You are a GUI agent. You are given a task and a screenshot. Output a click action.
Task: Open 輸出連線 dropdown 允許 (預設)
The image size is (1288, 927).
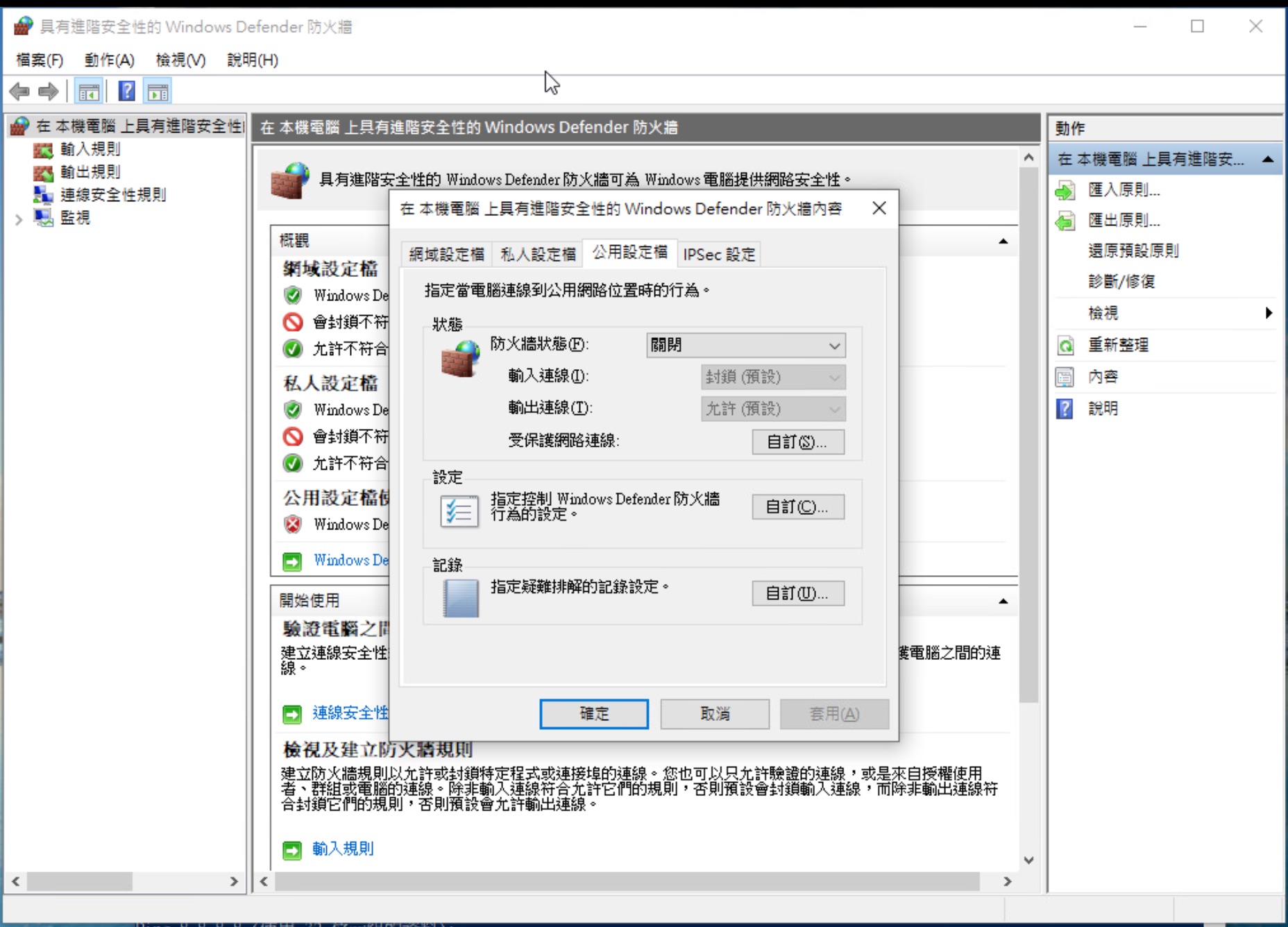coord(773,409)
